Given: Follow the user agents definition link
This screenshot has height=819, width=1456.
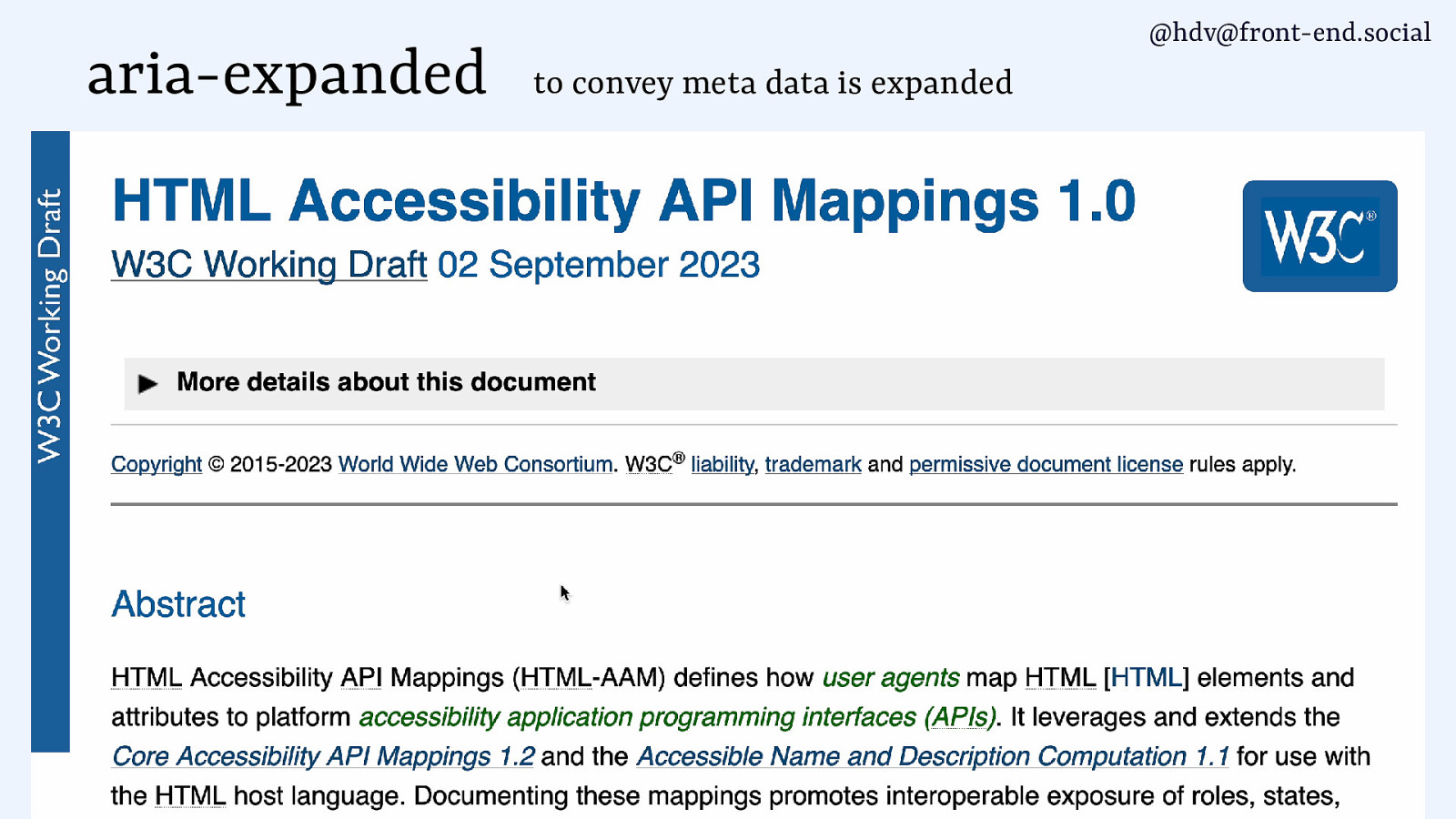Looking at the screenshot, I should 890,678.
